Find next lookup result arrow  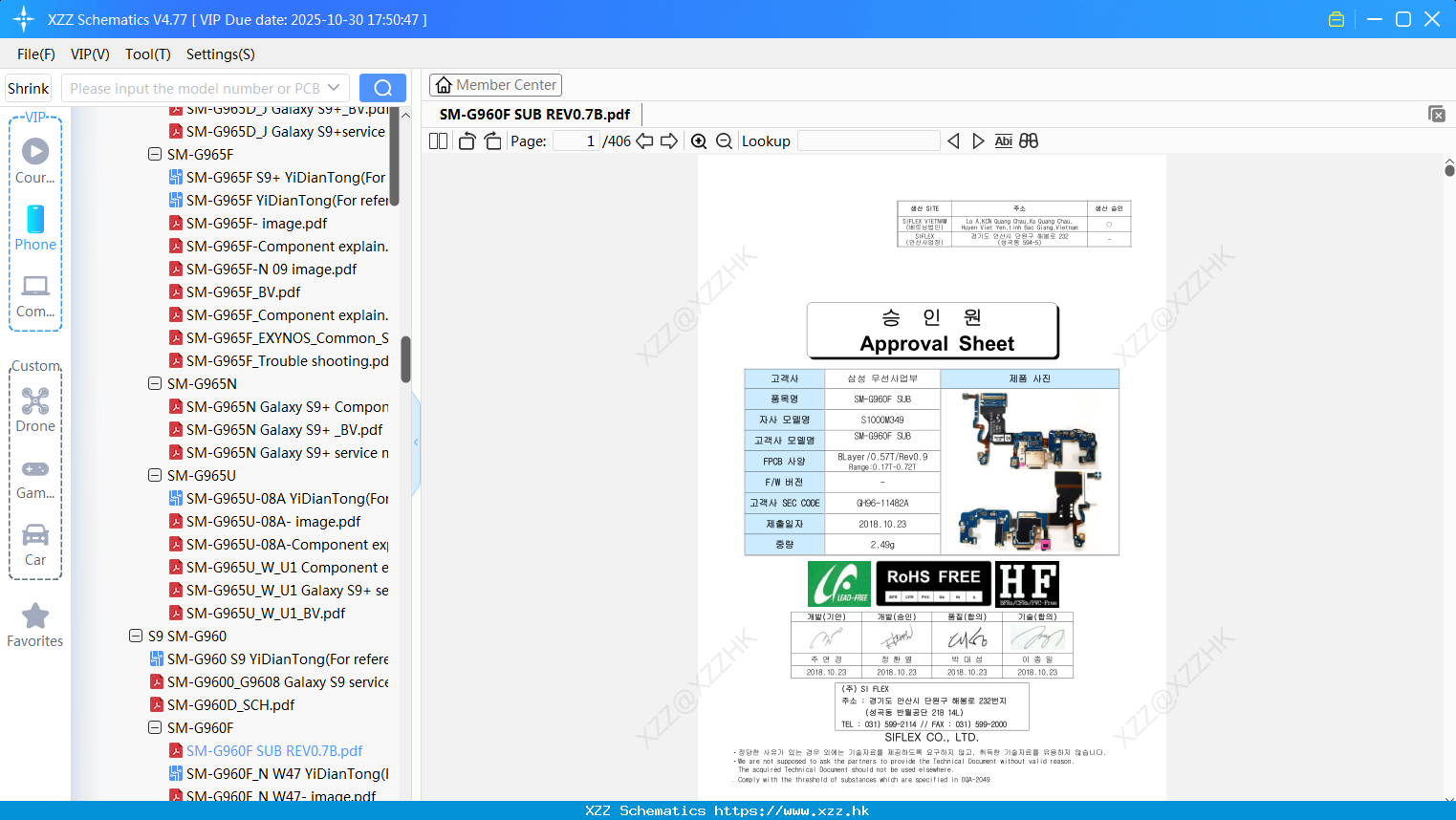(x=978, y=140)
